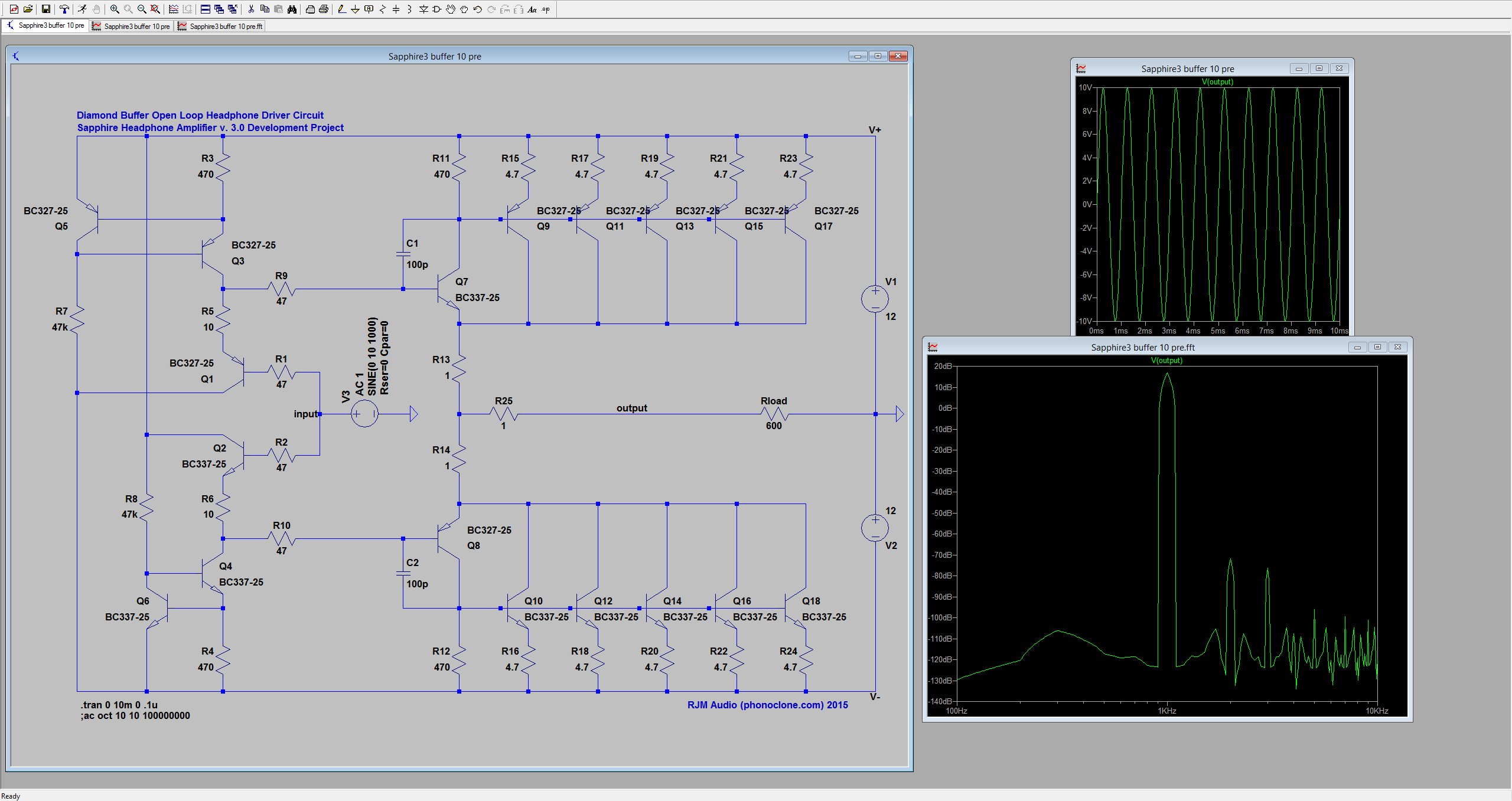Click the 'output' net label
This screenshot has height=801, width=1512.
tap(632, 408)
